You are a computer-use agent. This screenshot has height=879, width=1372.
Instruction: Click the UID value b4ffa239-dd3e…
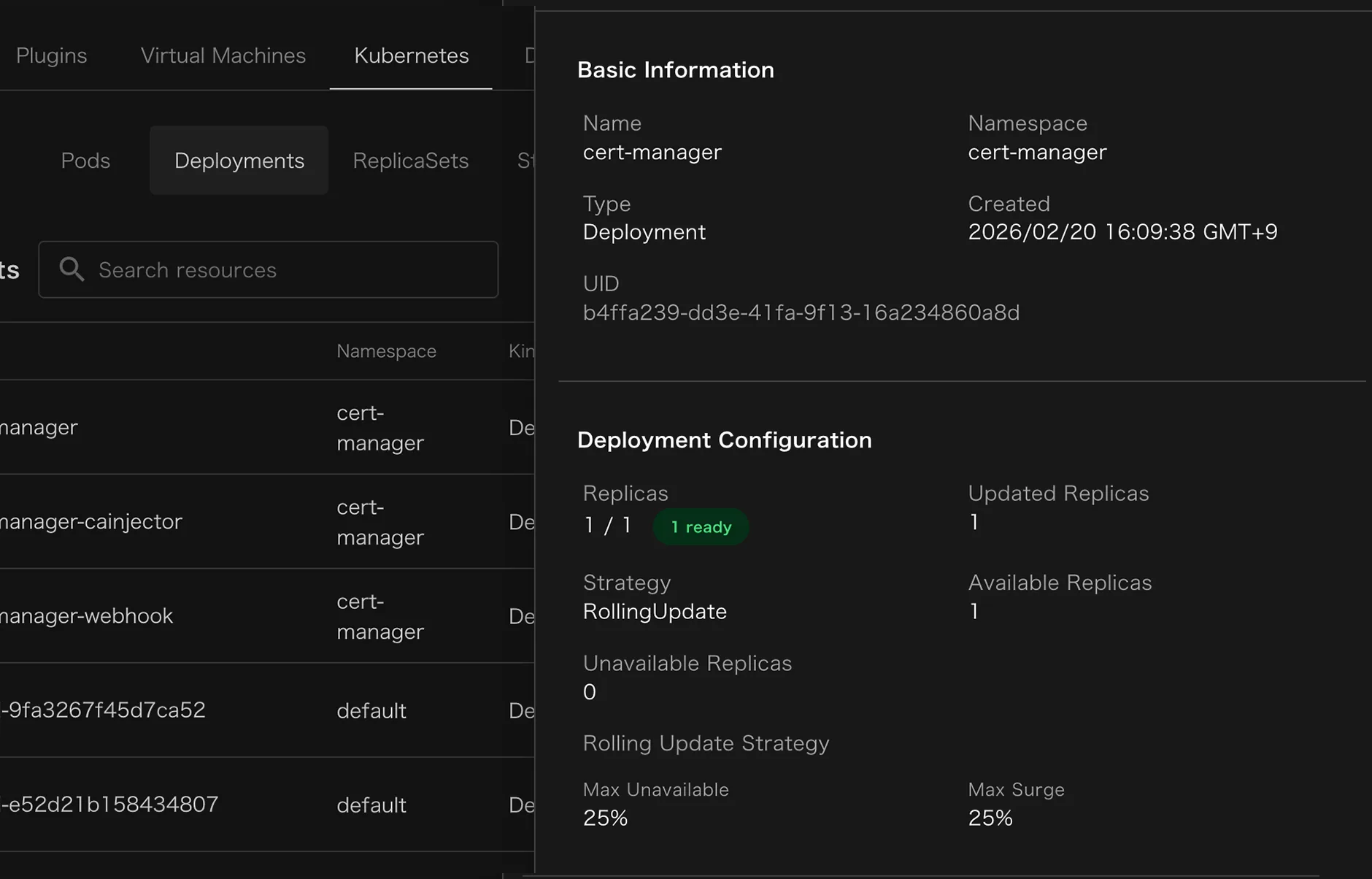click(801, 312)
